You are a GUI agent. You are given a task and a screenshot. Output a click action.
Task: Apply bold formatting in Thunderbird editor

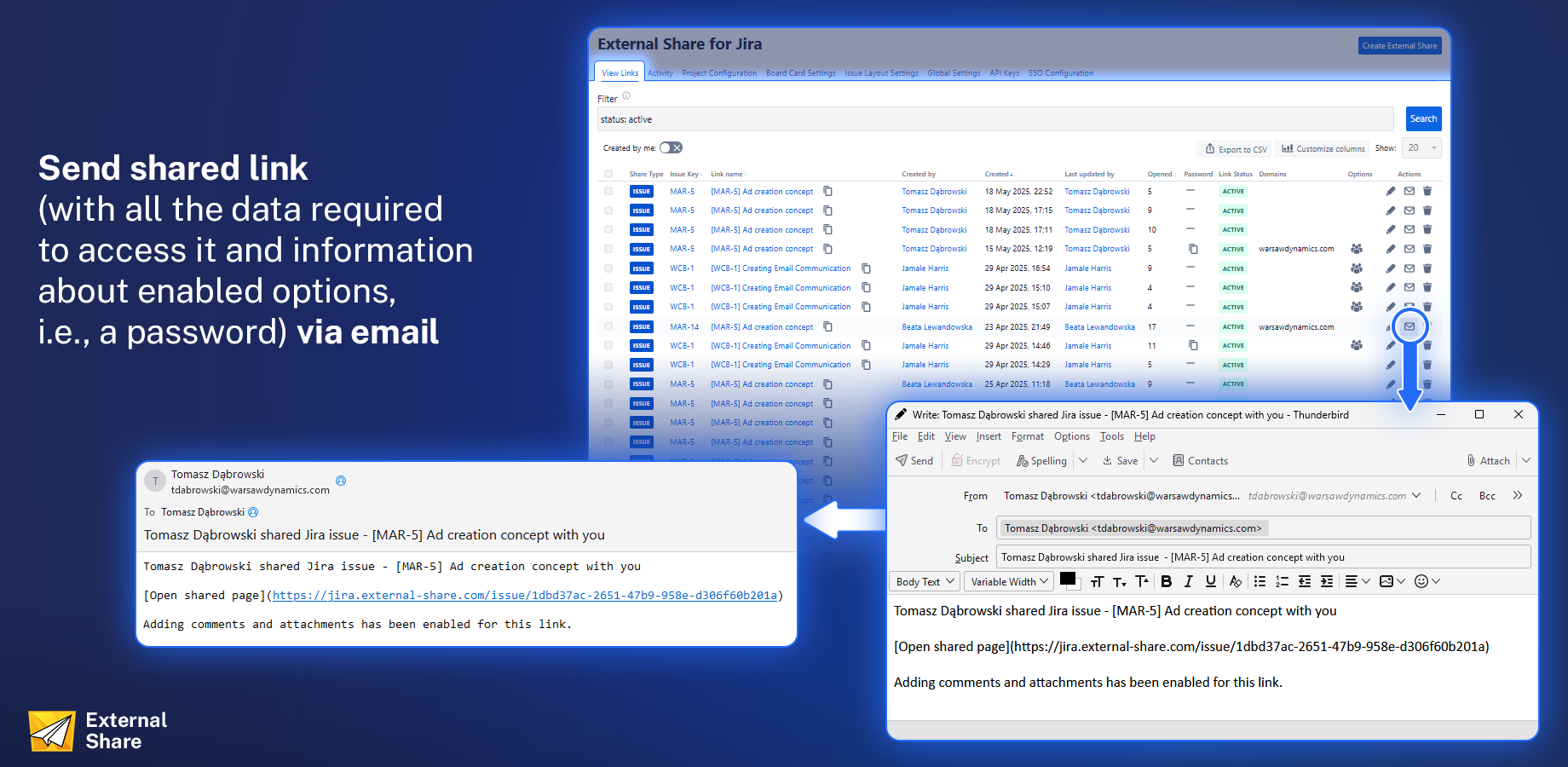(1166, 581)
